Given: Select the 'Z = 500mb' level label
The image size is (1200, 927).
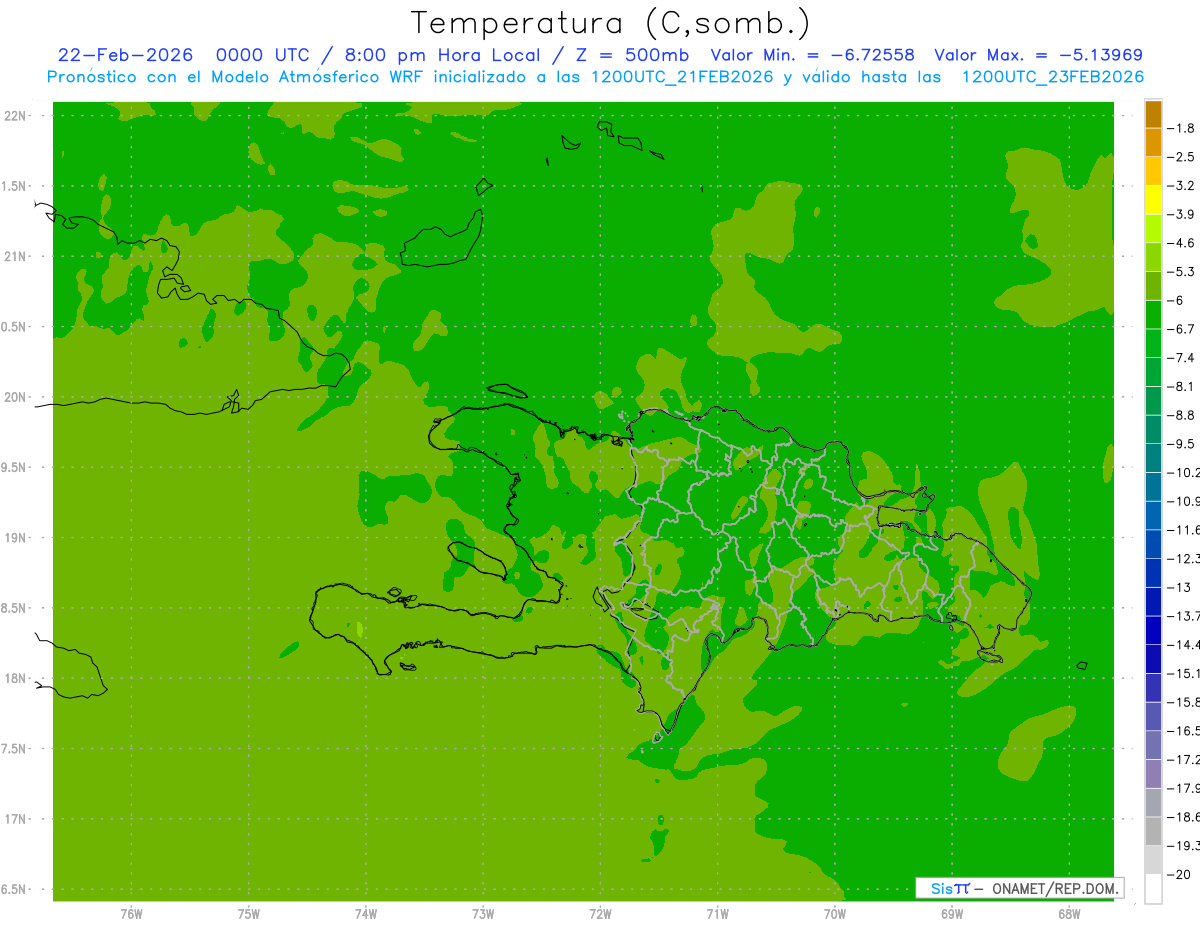Looking at the screenshot, I should tap(630, 55).
